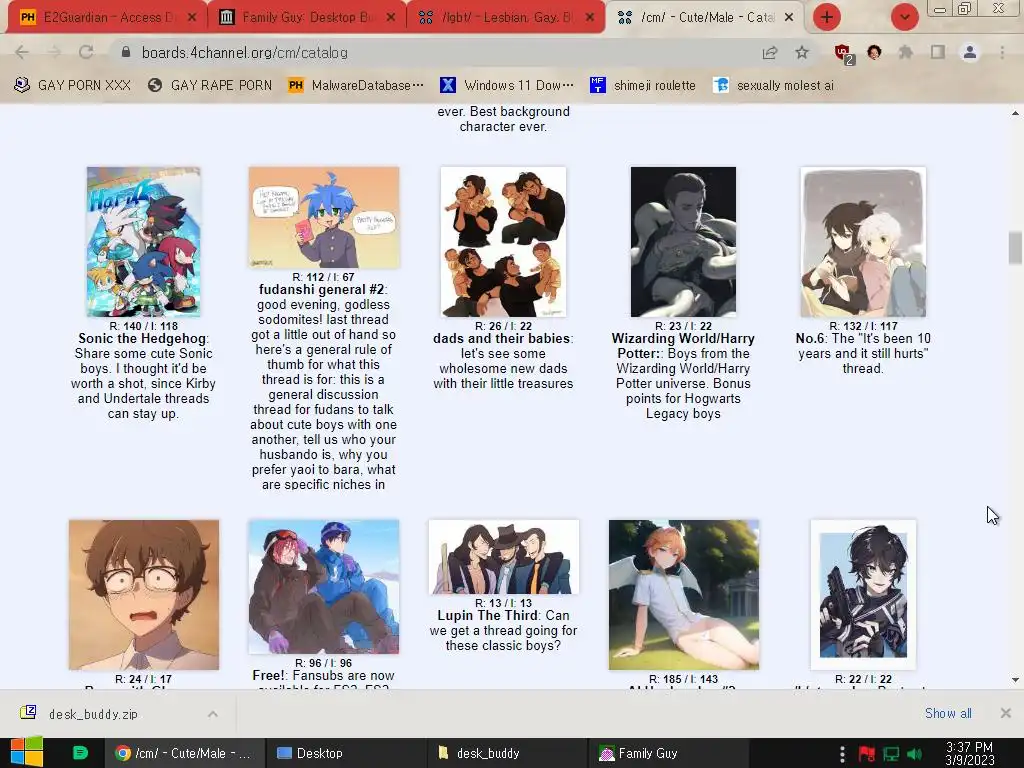The image size is (1024, 768).
Task: Open the fudanshi general #2 thread thumbnail
Action: coord(324,217)
